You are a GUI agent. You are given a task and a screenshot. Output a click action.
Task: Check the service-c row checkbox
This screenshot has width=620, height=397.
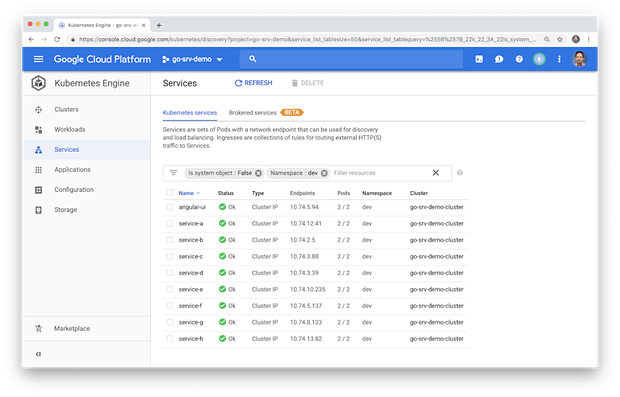(x=170, y=257)
